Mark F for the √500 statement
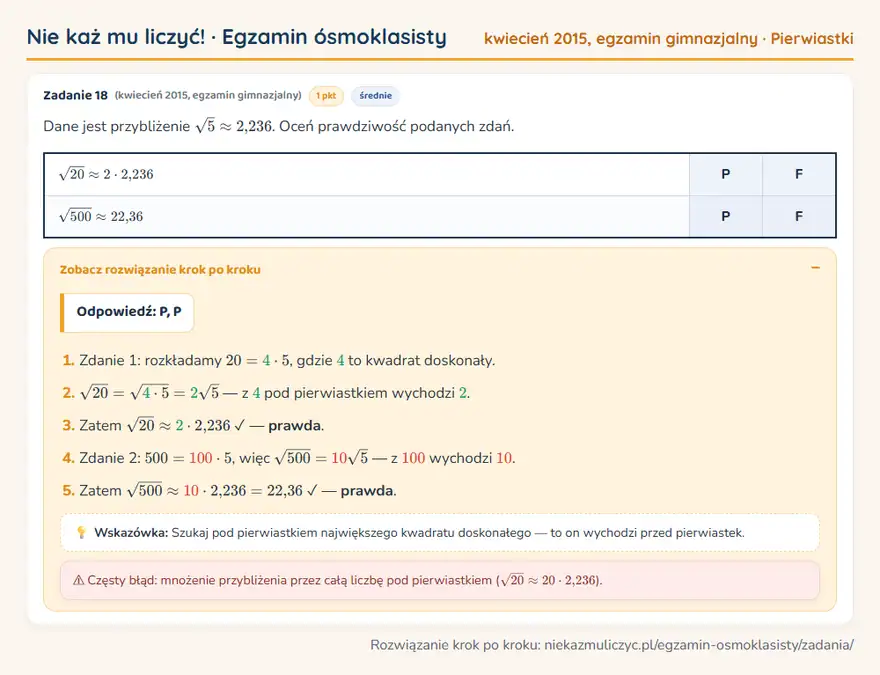The width and height of the screenshot is (880, 675). 799,217
